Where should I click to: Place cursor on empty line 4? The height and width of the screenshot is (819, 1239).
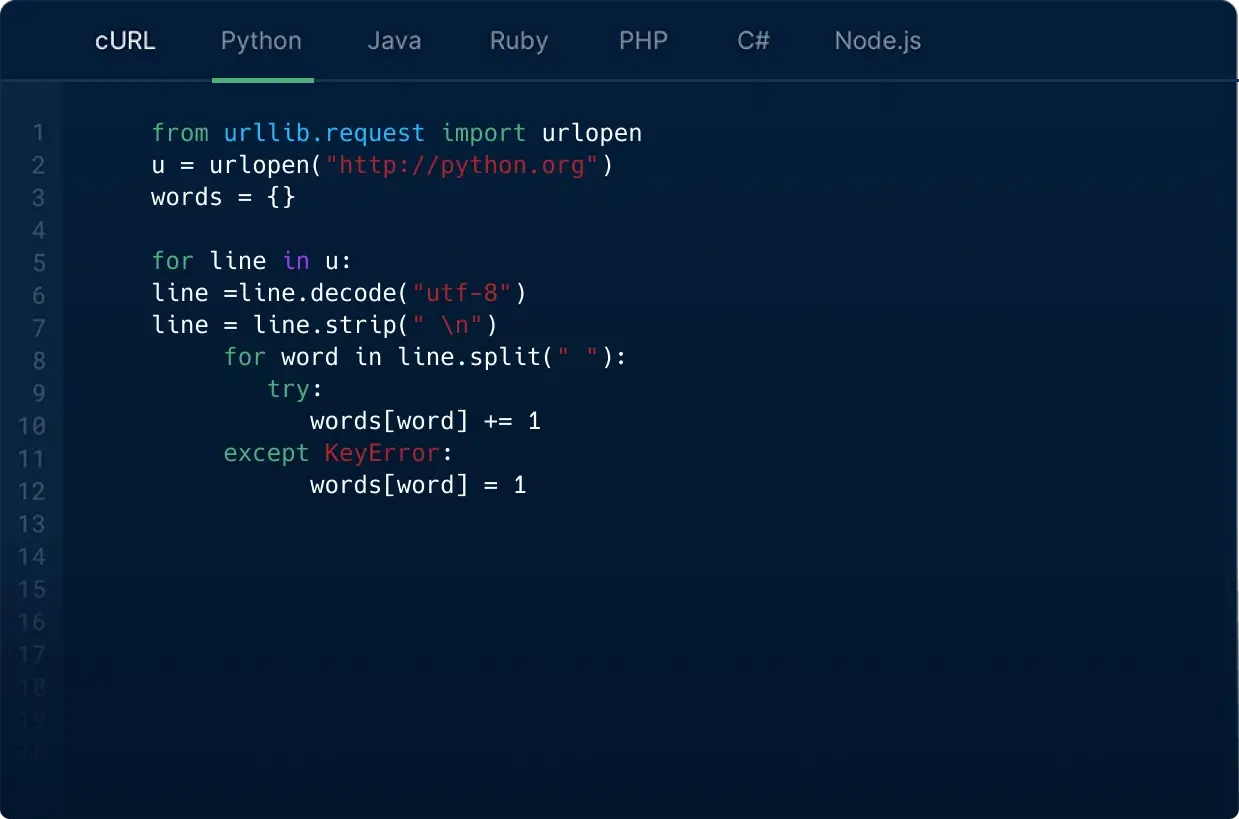click(300, 230)
